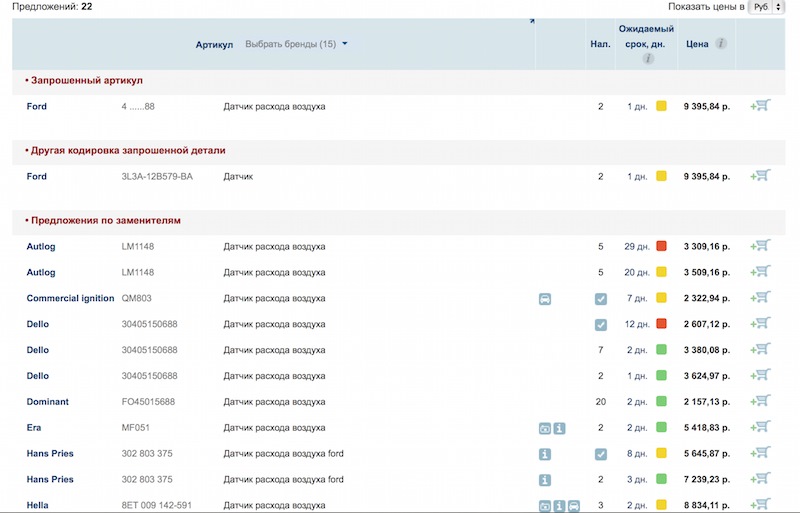
Task: Sort by Артикул column header
Action: click(214, 45)
